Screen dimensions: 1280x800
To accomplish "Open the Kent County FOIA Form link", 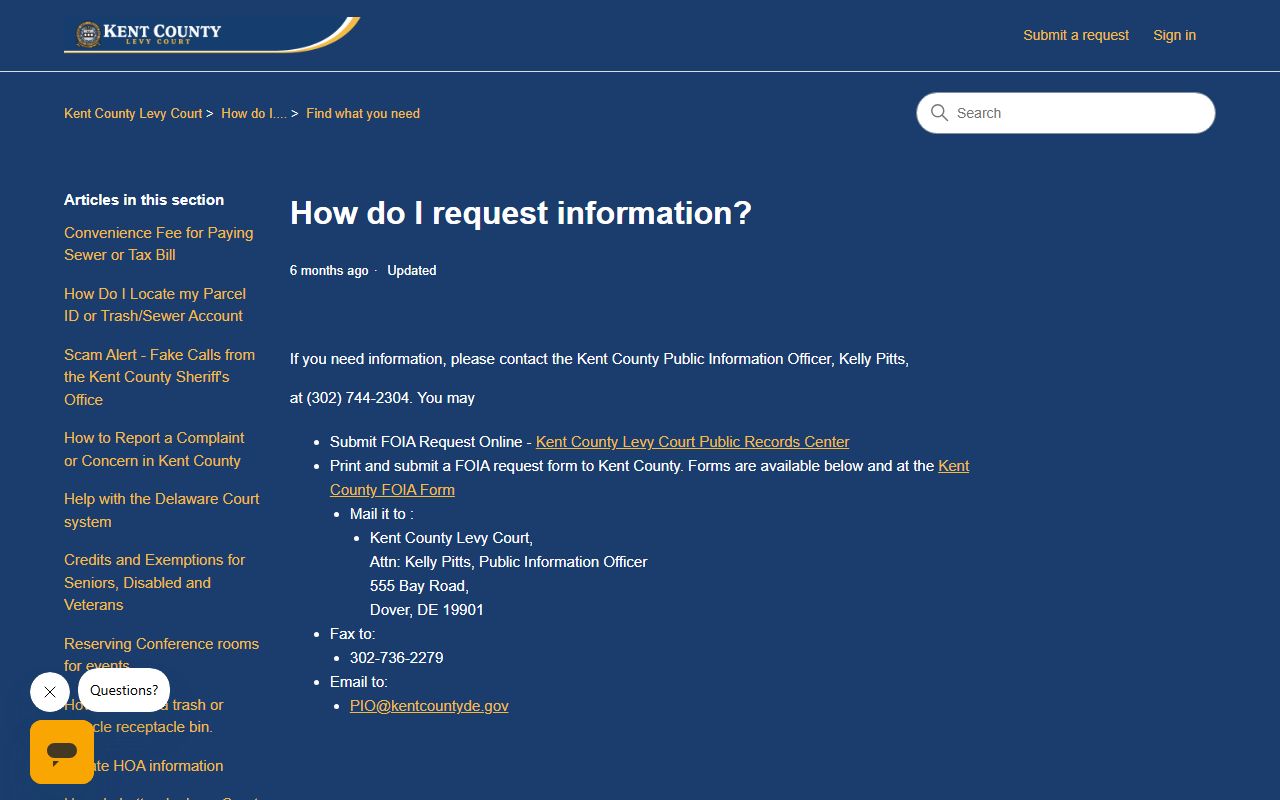I will [650, 478].
